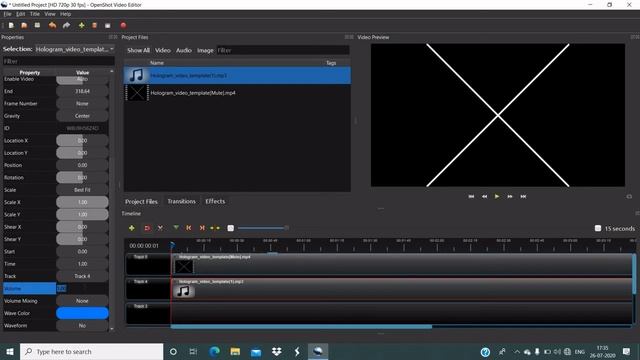Screen dimensions: 640x360
Task: Jump to the next marker
Action: (x=202, y=228)
